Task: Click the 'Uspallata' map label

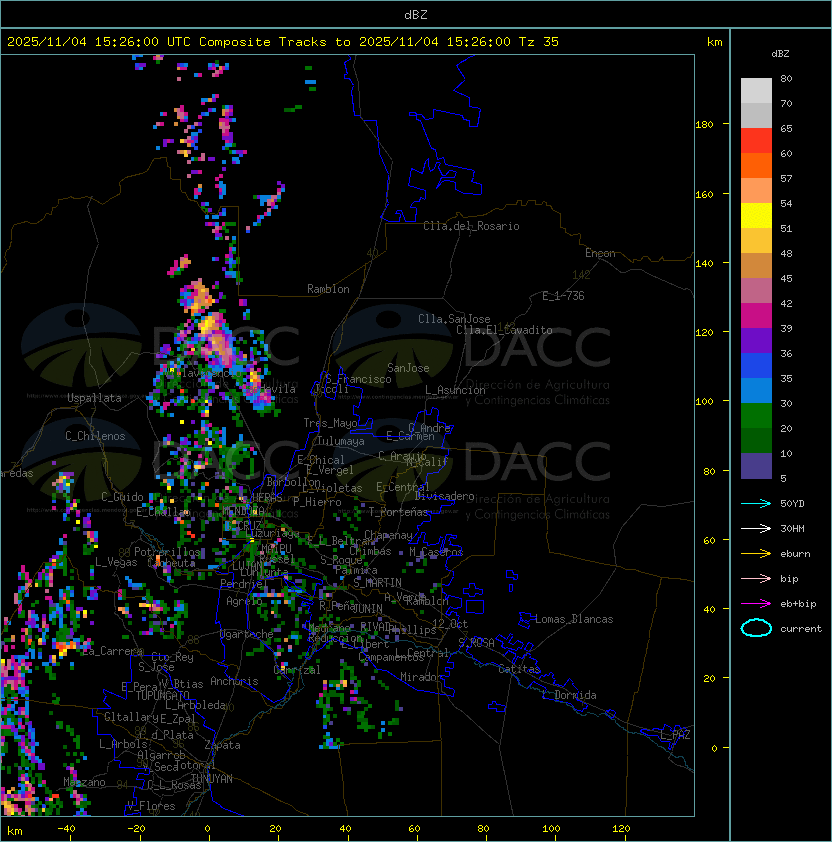Action: [x=94, y=398]
